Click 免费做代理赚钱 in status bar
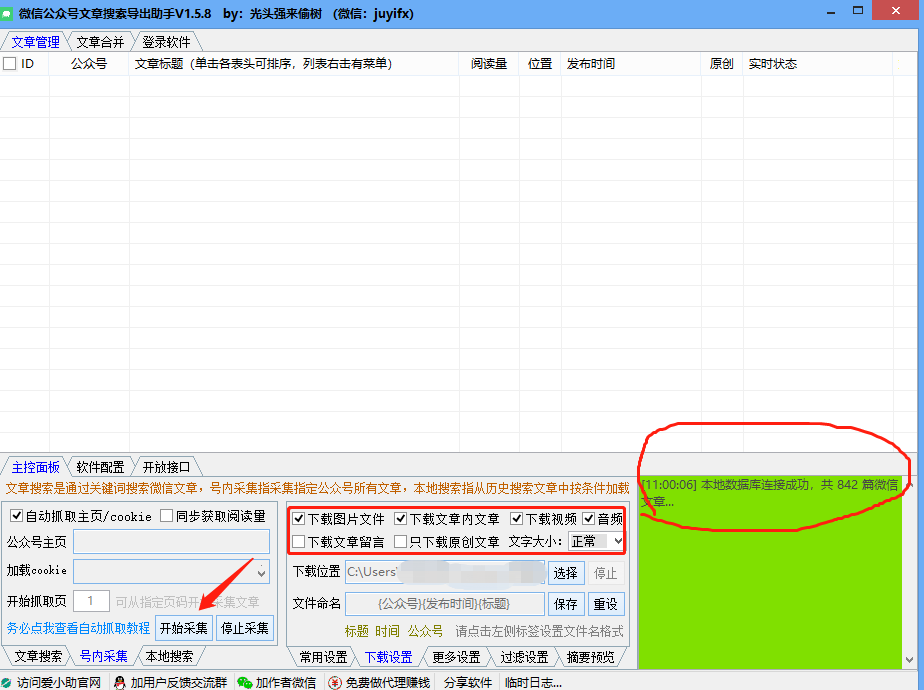This screenshot has height=690, width=924. [x=387, y=682]
